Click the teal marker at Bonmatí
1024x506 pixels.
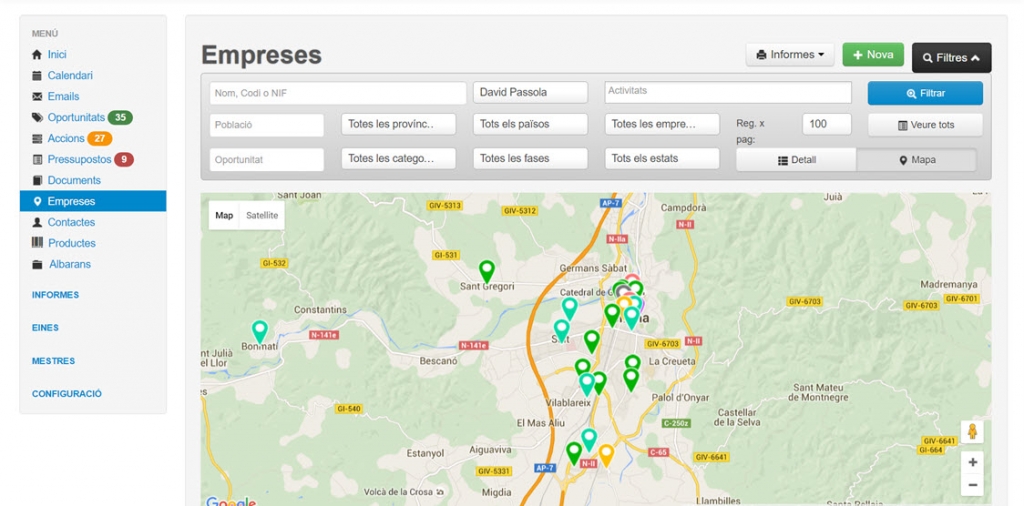260,331
